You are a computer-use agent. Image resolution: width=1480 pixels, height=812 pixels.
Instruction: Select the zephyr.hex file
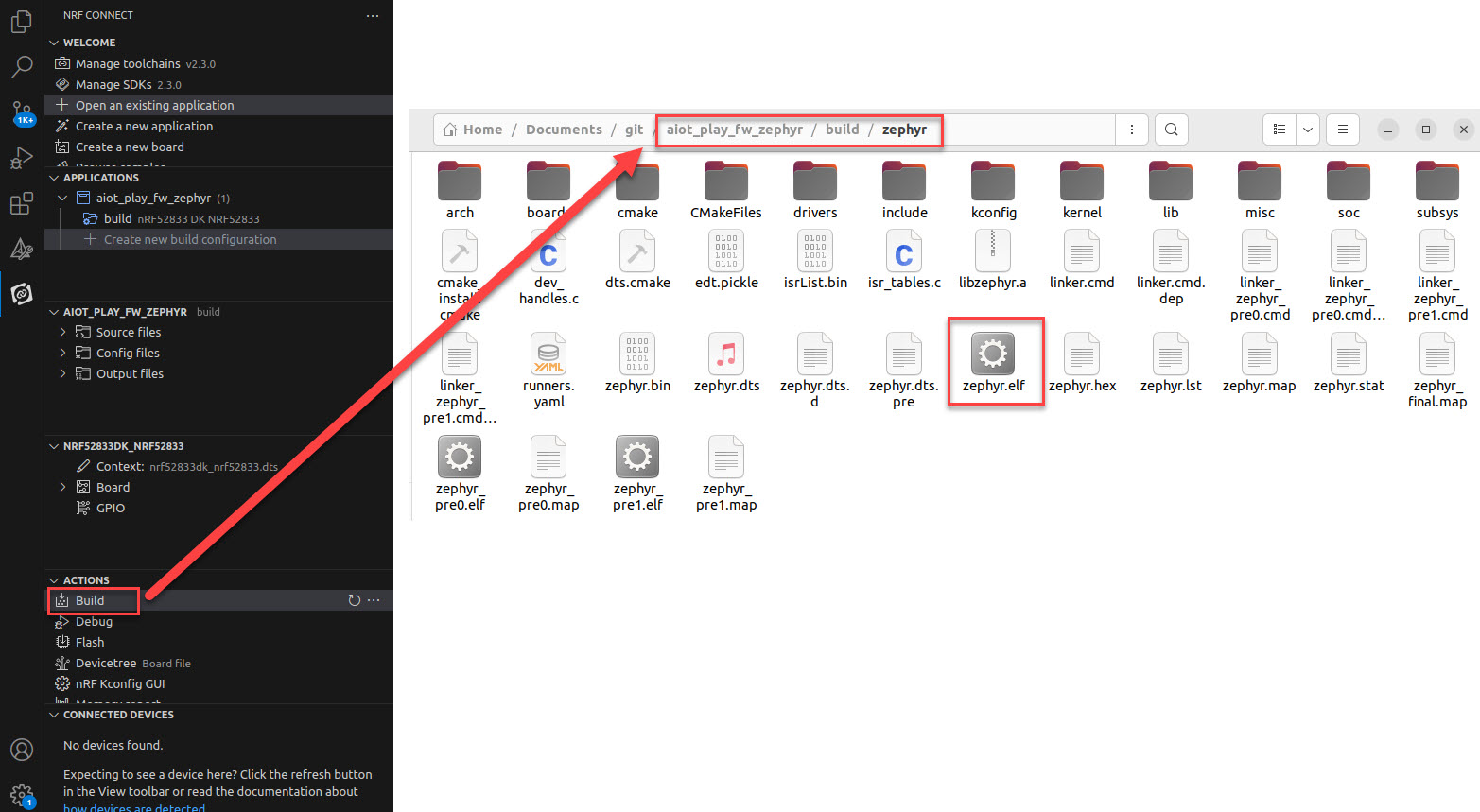pos(1082,363)
